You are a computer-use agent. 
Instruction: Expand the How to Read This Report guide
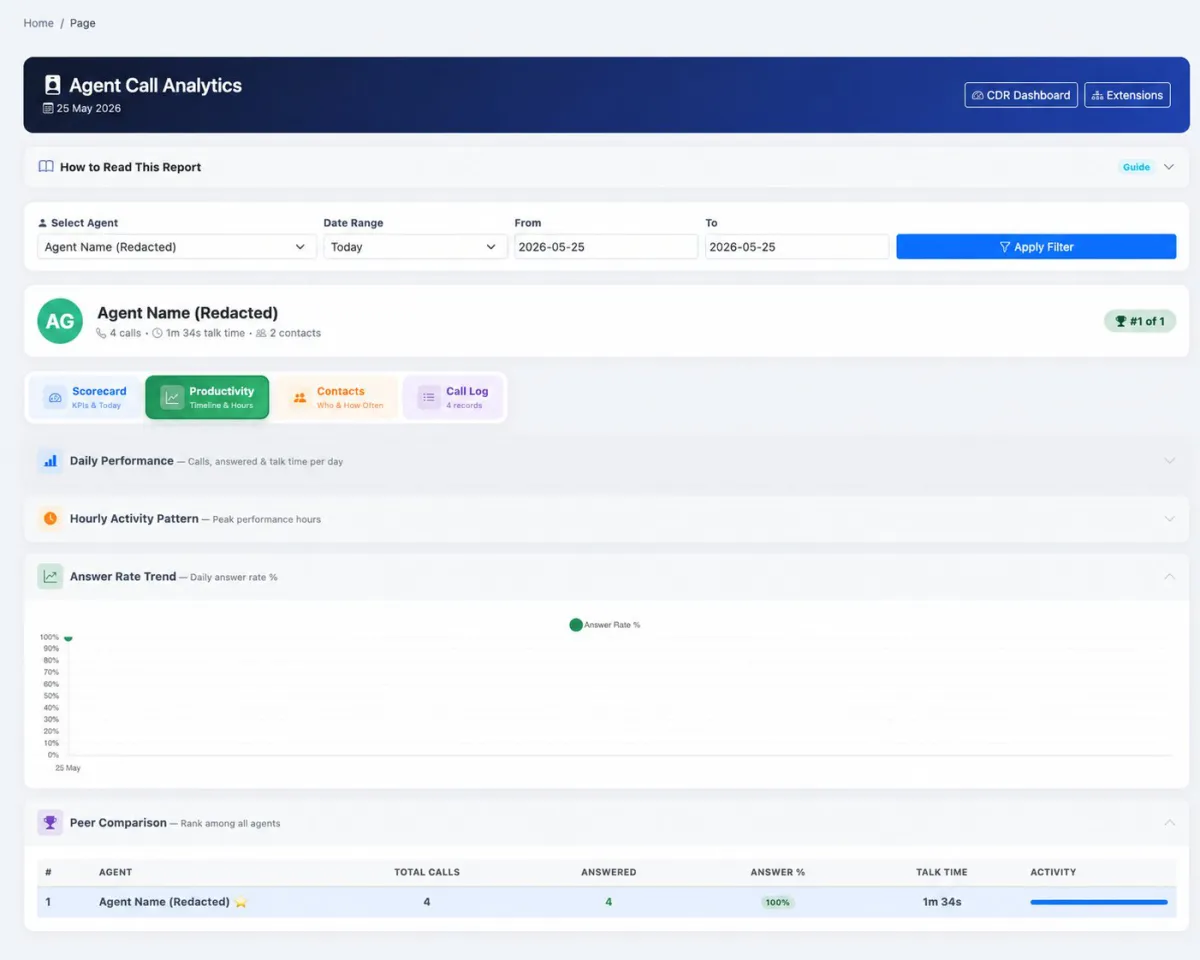click(1169, 167)
